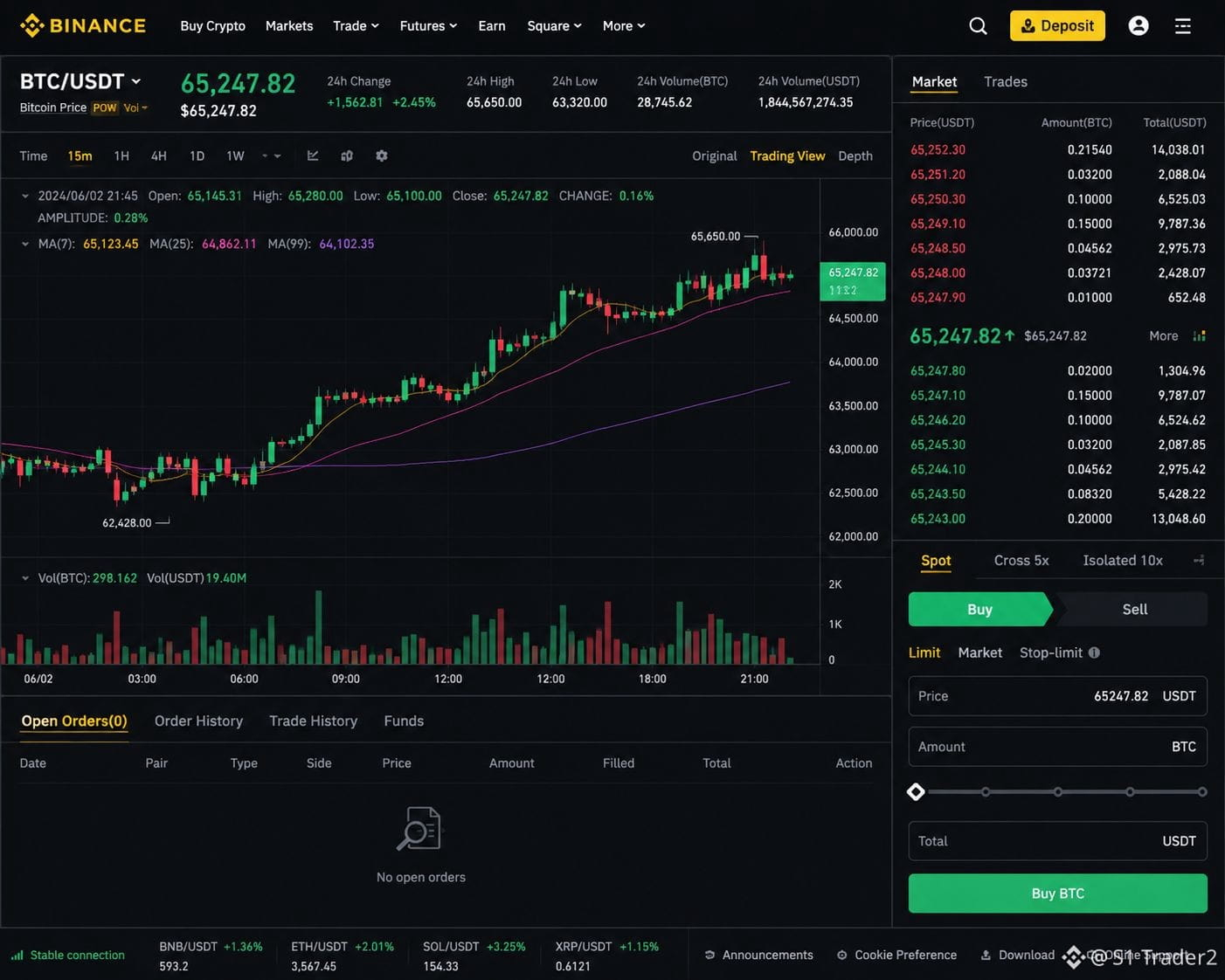The height and width of the screenshot is (980, 1225).
Task: Click the chart comparison icon beside indicators
Action: click(x=347, y=155)
